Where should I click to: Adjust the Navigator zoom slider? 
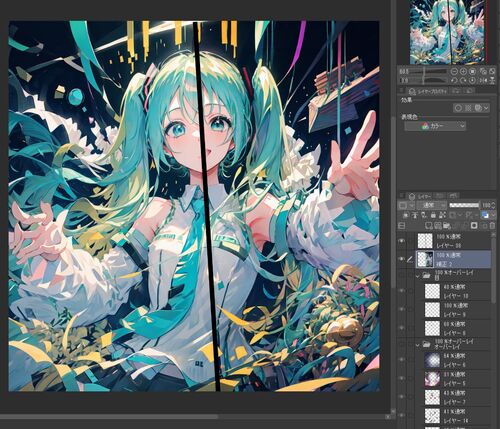click(x=428, y=71)
